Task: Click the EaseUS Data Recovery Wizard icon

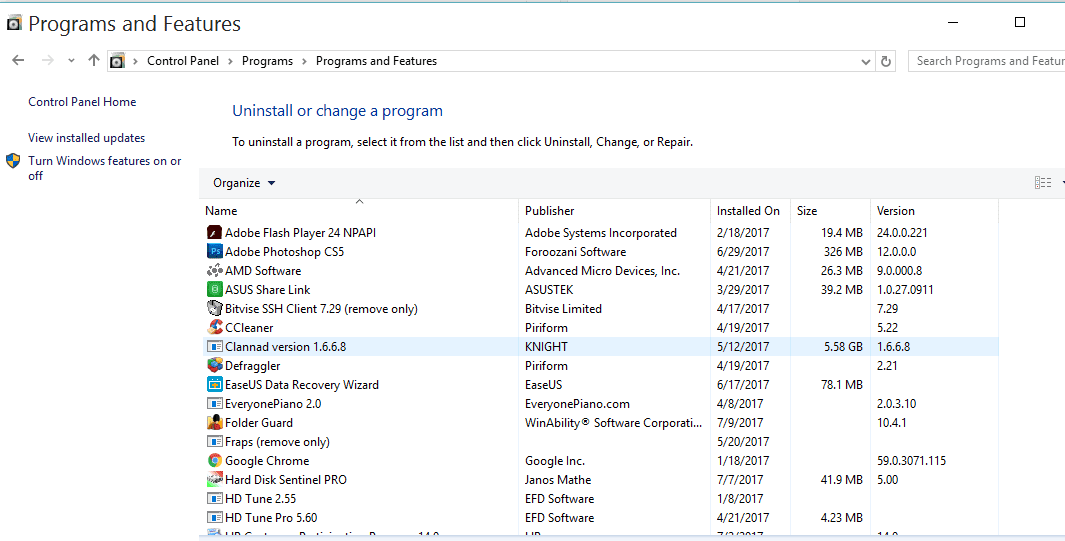Action: point(215,384)
